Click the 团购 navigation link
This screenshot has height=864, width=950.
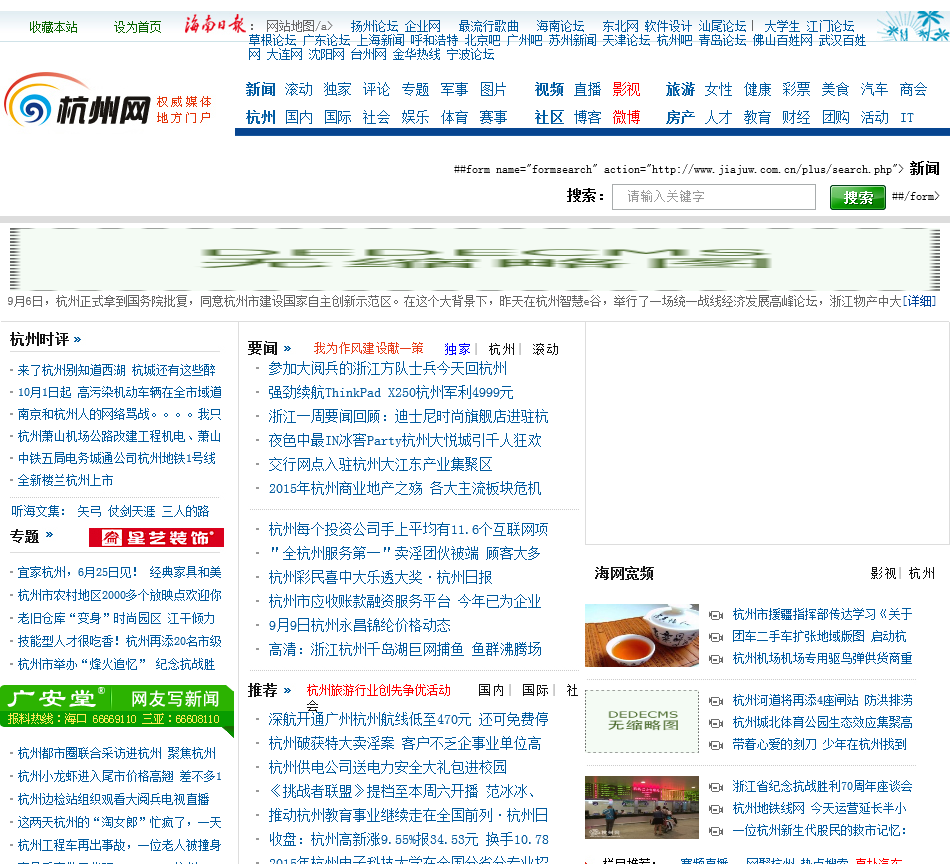(835, 118)
